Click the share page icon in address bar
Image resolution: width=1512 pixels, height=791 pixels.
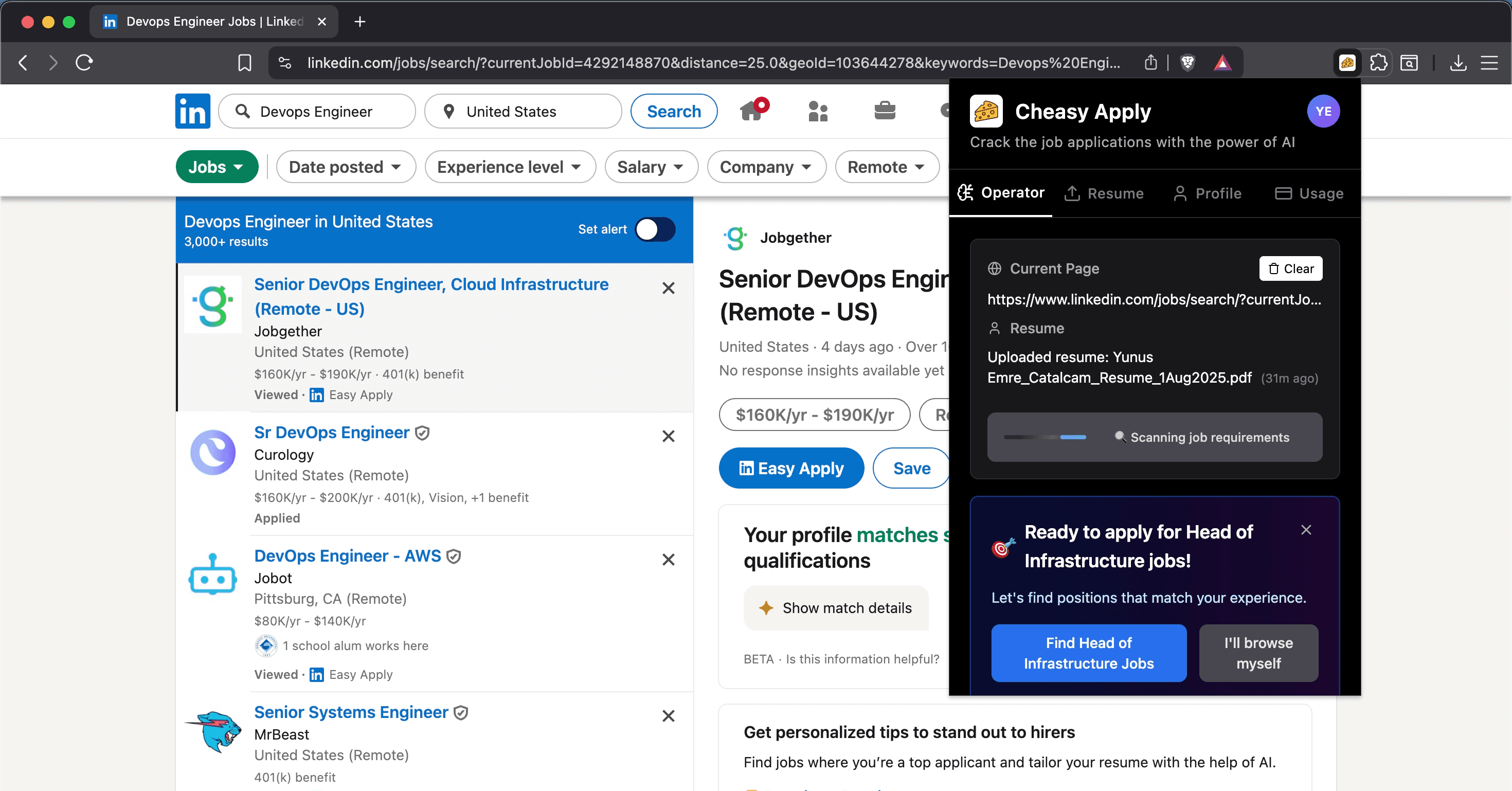coord(1150,62)
